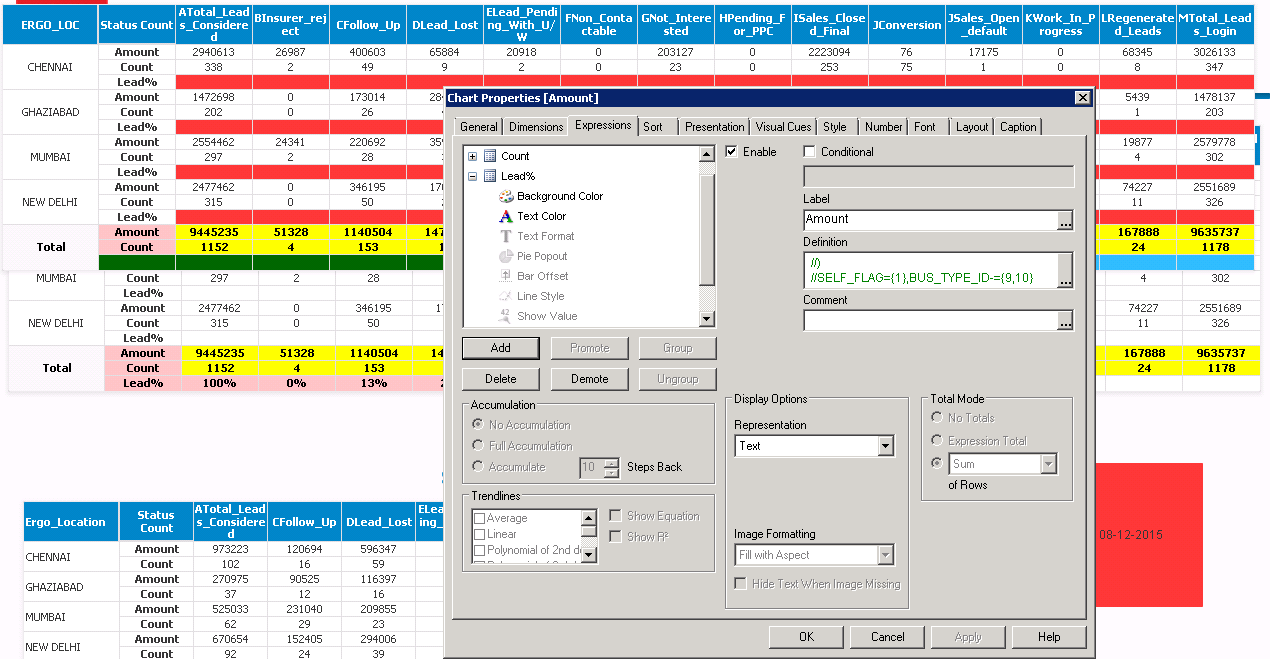The height and width of the screenshot is (659, 1270).
Task: Toggle the Show Equation checkbox
Action: coord(616,516)
